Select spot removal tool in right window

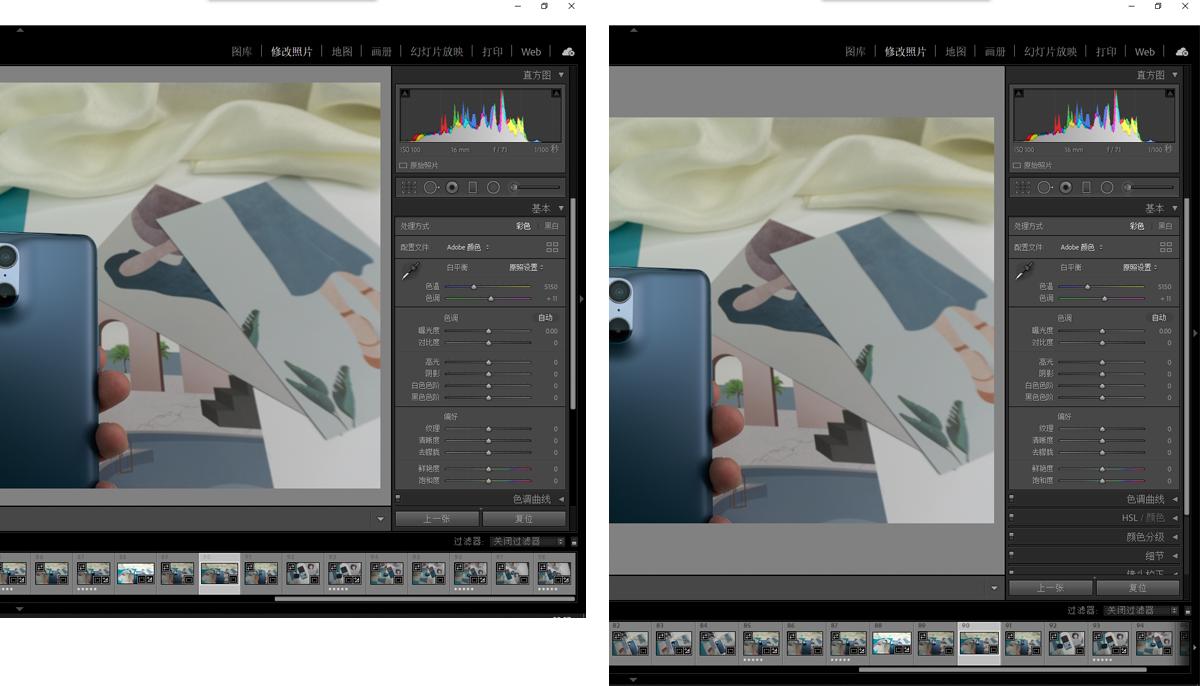[x=1045, y=187]
